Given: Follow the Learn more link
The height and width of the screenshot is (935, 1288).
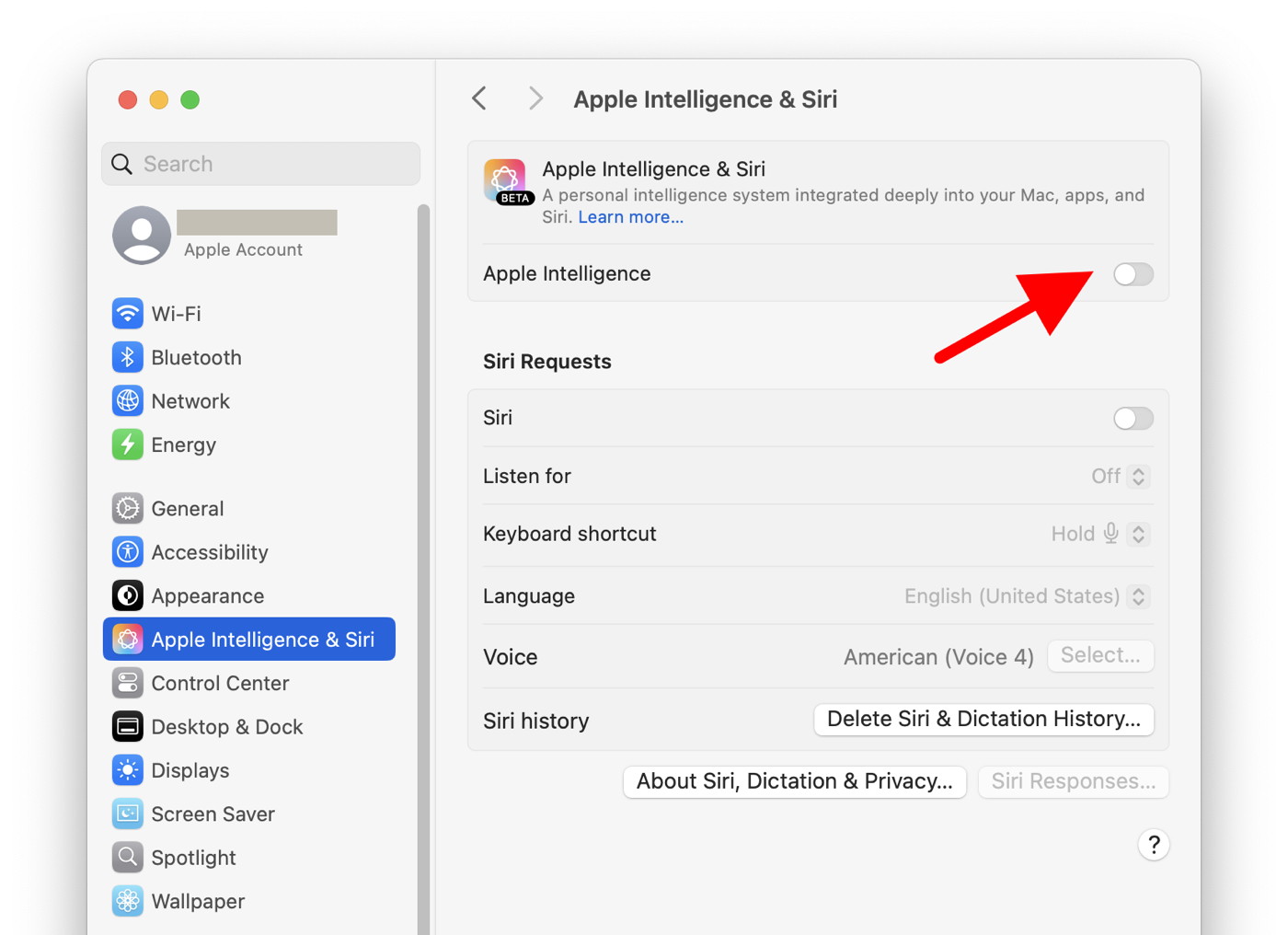Looking at the screenshot, I should (630, 217).
